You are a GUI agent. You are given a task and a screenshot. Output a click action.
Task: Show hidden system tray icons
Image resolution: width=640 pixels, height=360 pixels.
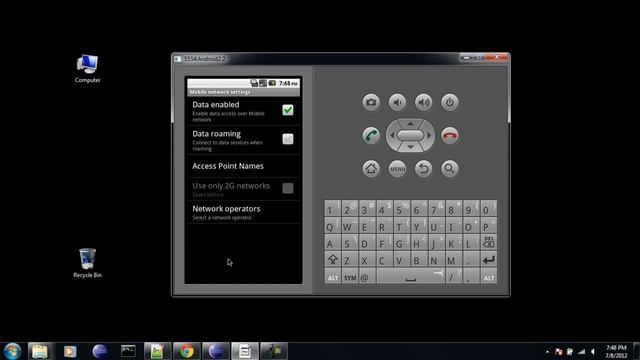[x=547, y=351]
